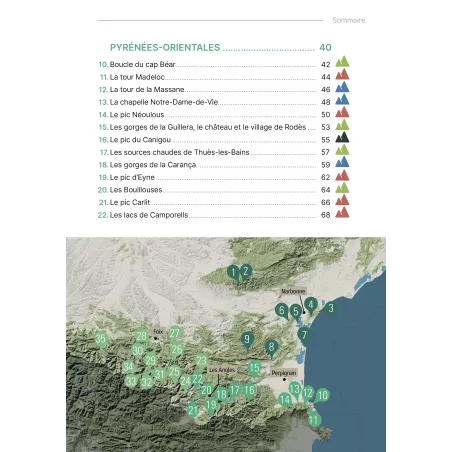Click map marker 27 near Foix
The height and width of the screenshot is (452, 452).
tap(175, 334)
